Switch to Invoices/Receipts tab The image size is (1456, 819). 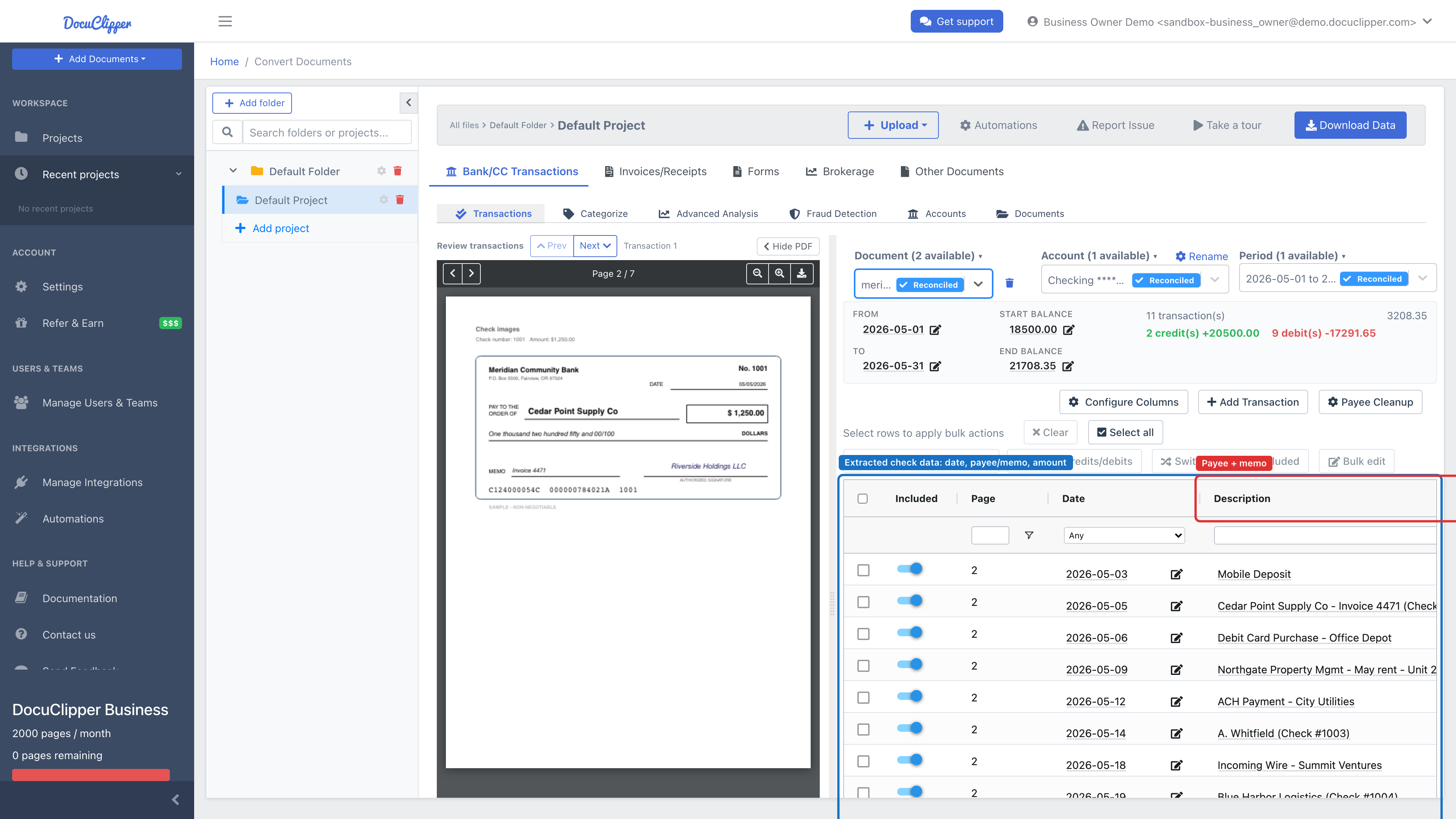tap(655, 171)
